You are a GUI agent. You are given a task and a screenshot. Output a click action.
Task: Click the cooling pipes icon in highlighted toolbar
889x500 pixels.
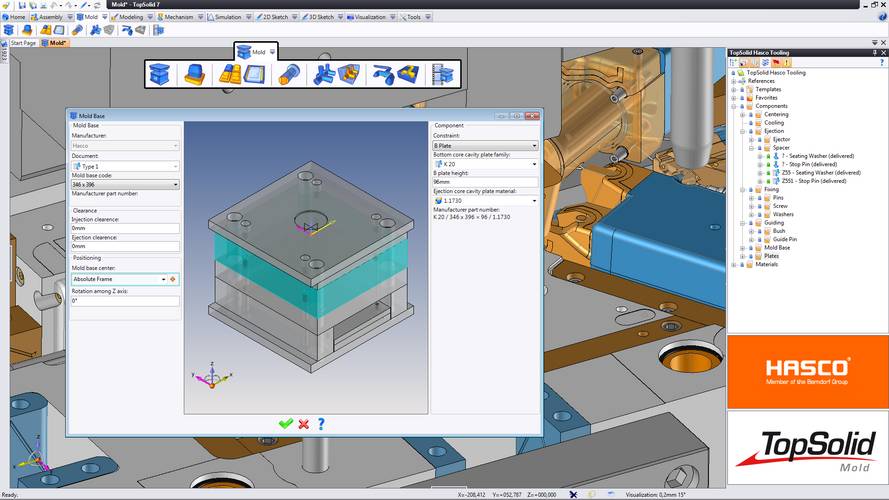322,74
